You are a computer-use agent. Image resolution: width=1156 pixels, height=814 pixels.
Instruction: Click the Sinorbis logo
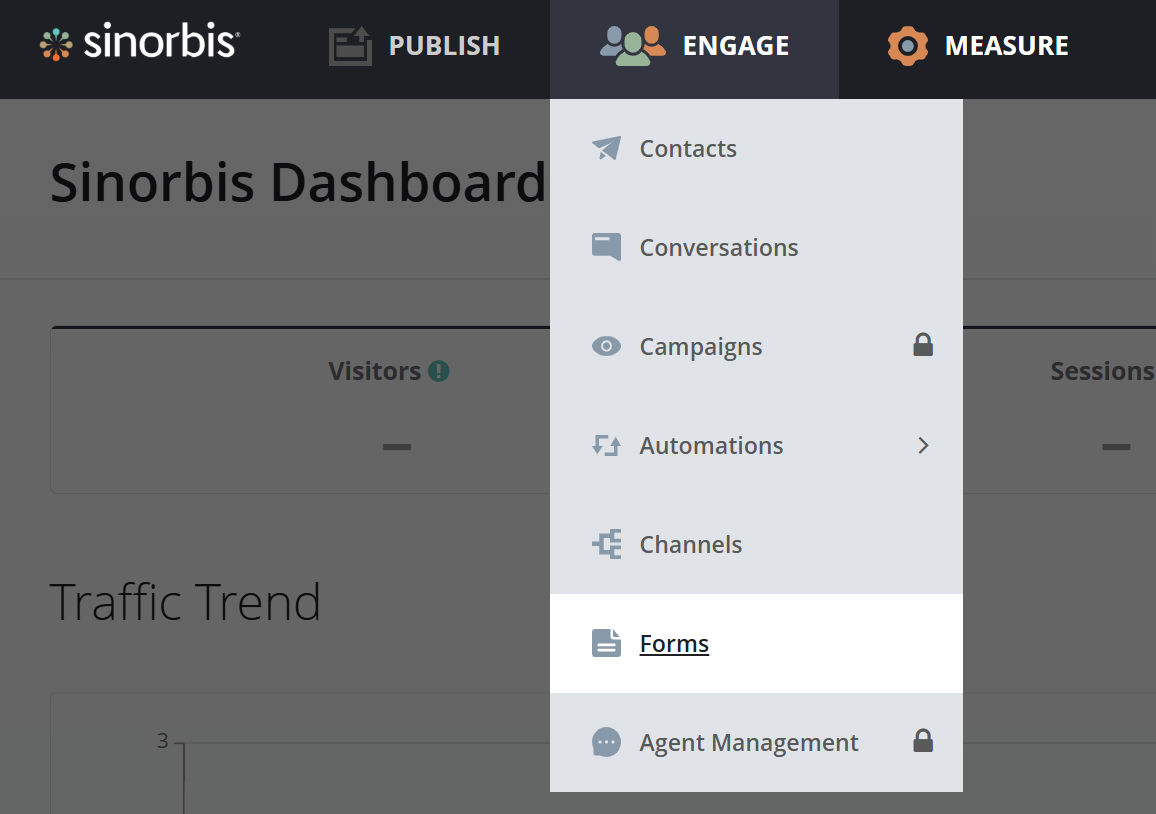(140, 44)
